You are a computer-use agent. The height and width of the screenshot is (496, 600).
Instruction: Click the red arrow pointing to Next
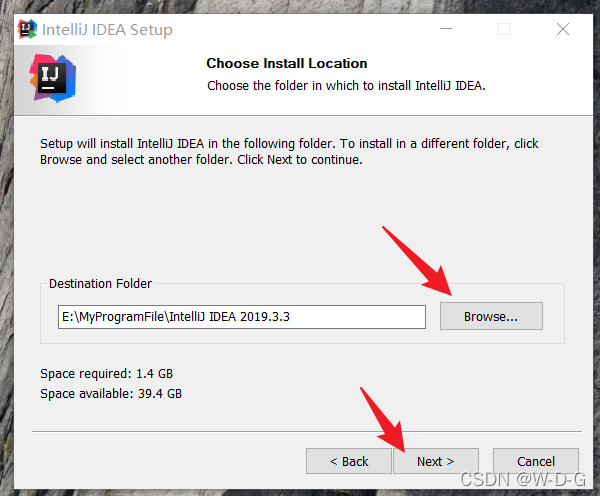point(383,419)
